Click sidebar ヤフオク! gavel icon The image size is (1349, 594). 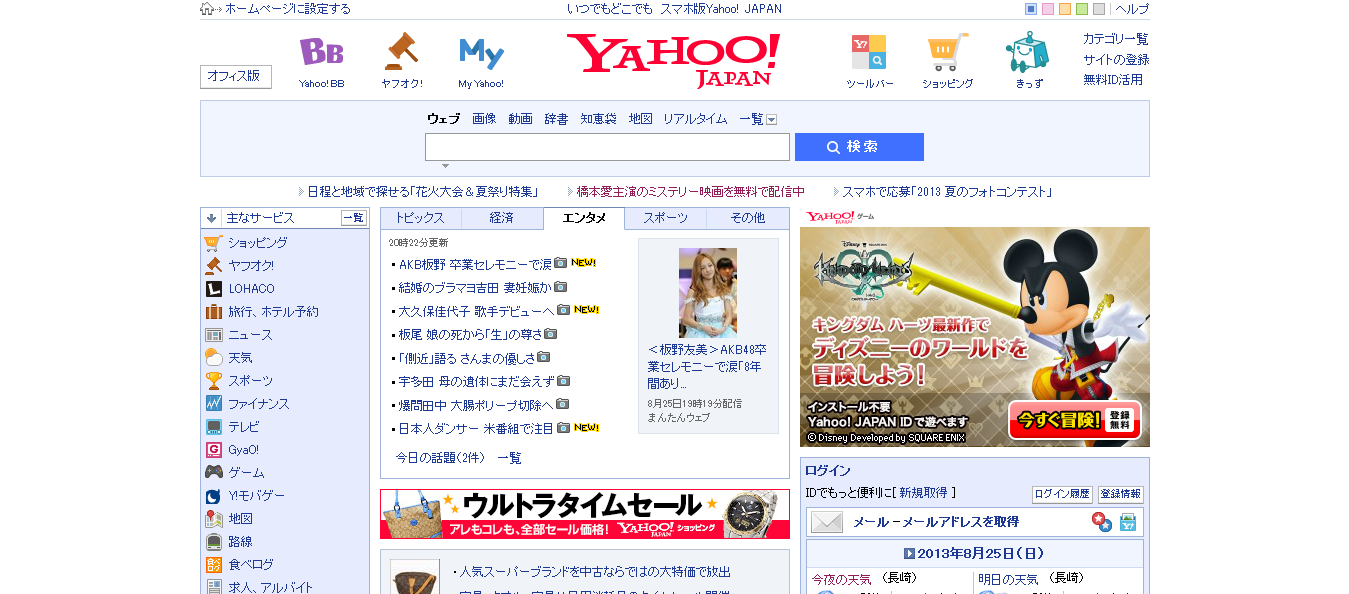[213, 266]
